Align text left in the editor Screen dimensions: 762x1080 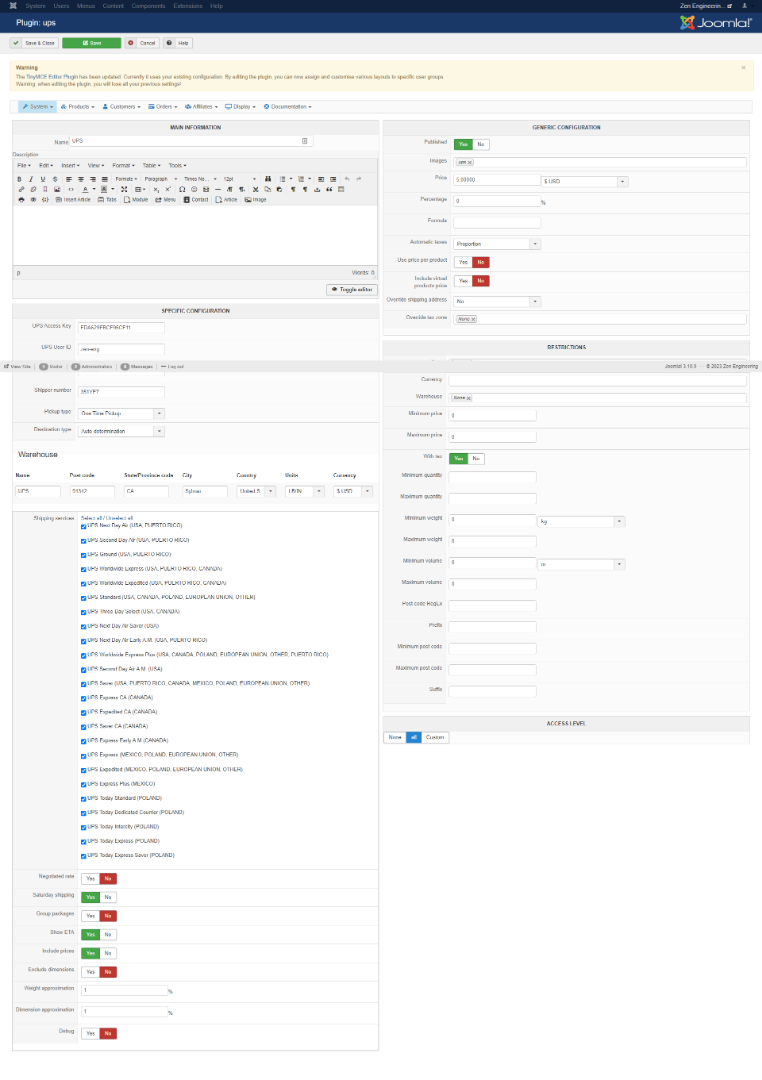coord(69,179)
